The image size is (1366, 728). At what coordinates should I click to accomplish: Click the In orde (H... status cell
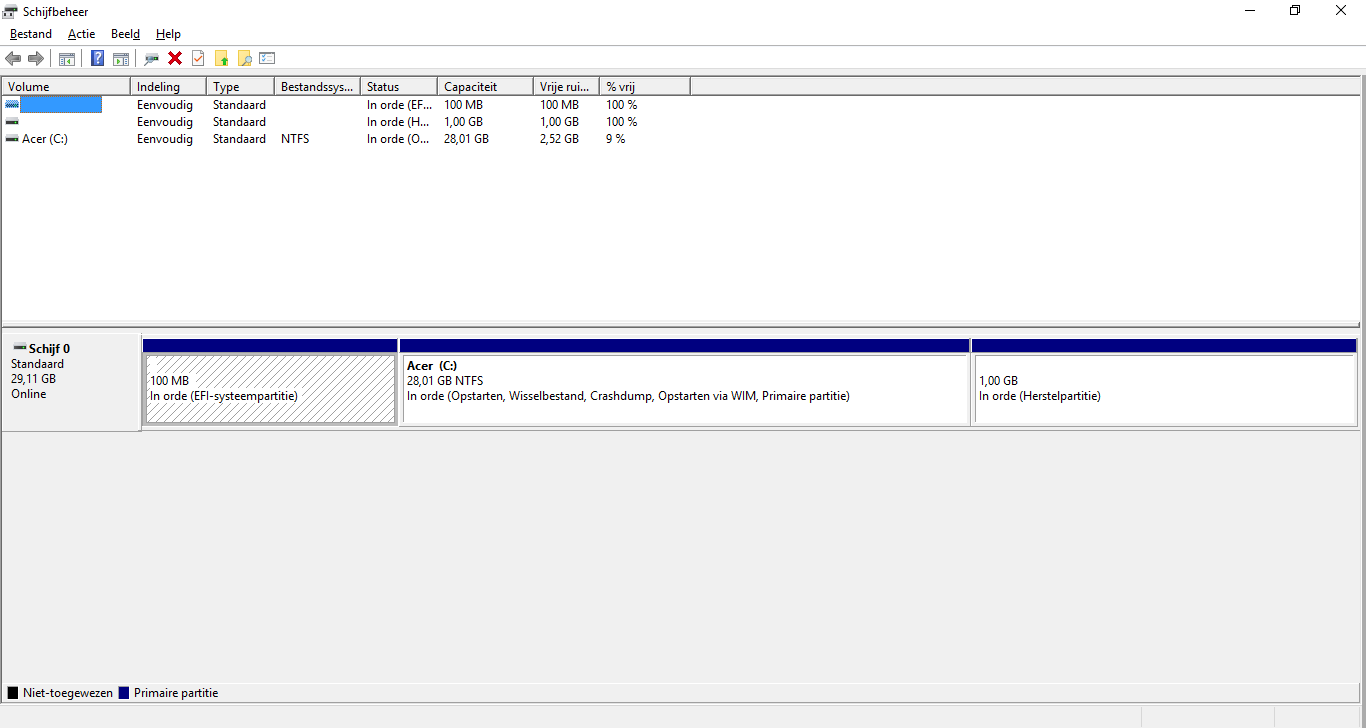coord(399,121)
